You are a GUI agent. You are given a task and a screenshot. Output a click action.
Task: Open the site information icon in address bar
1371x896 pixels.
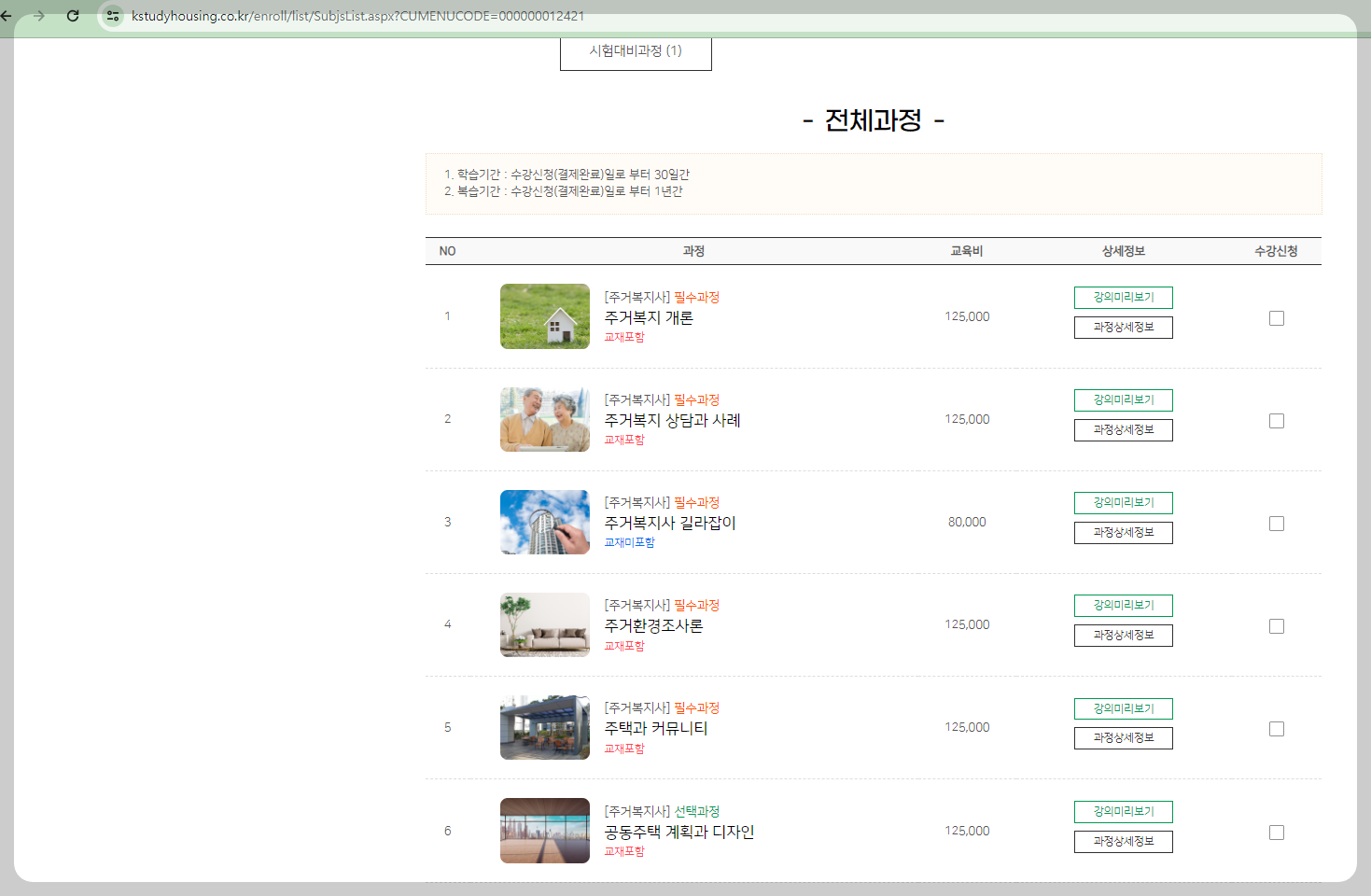pyautogui.click(x=112, y=16)
